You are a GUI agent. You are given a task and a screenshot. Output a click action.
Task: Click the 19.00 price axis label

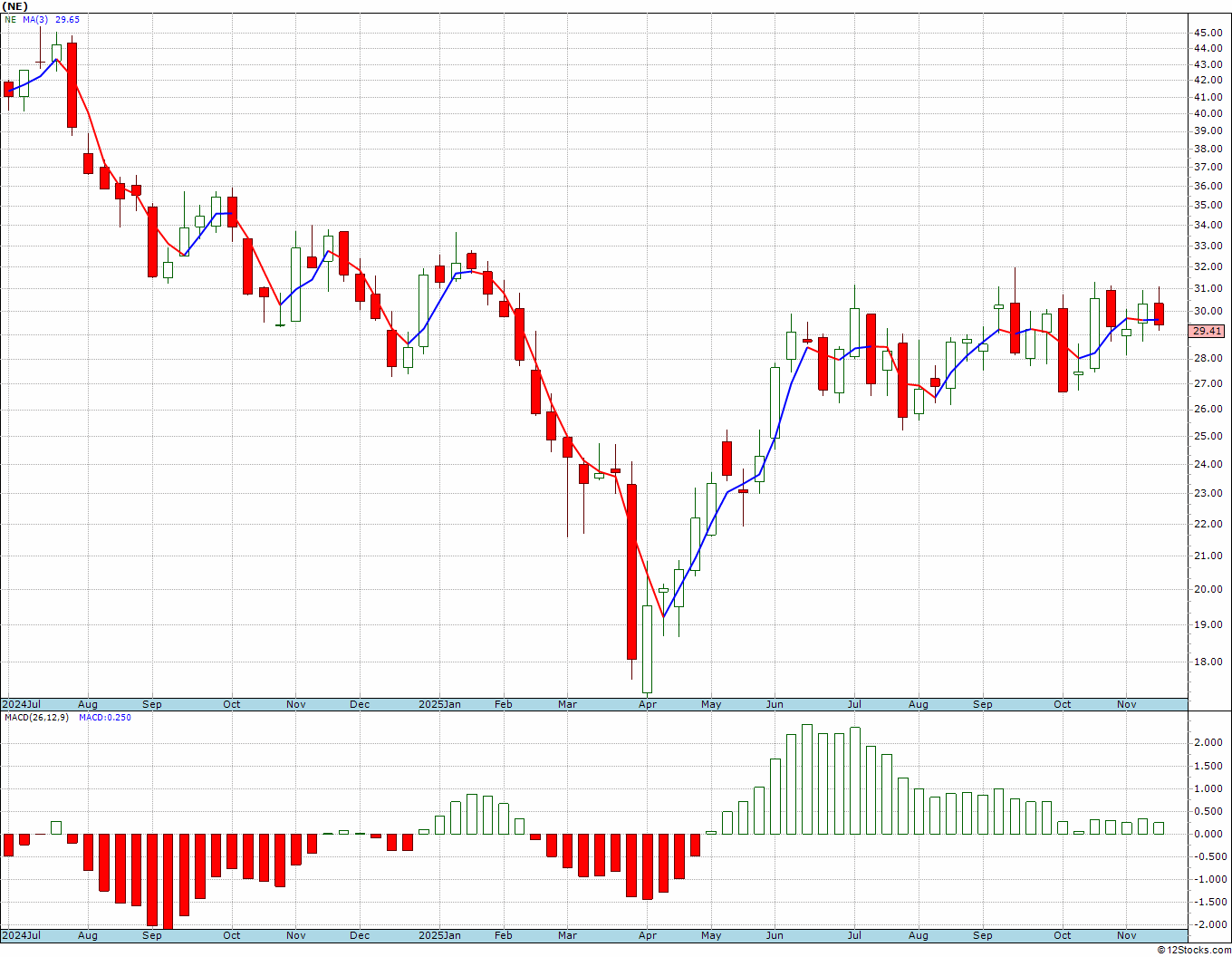coord(1208,624)
